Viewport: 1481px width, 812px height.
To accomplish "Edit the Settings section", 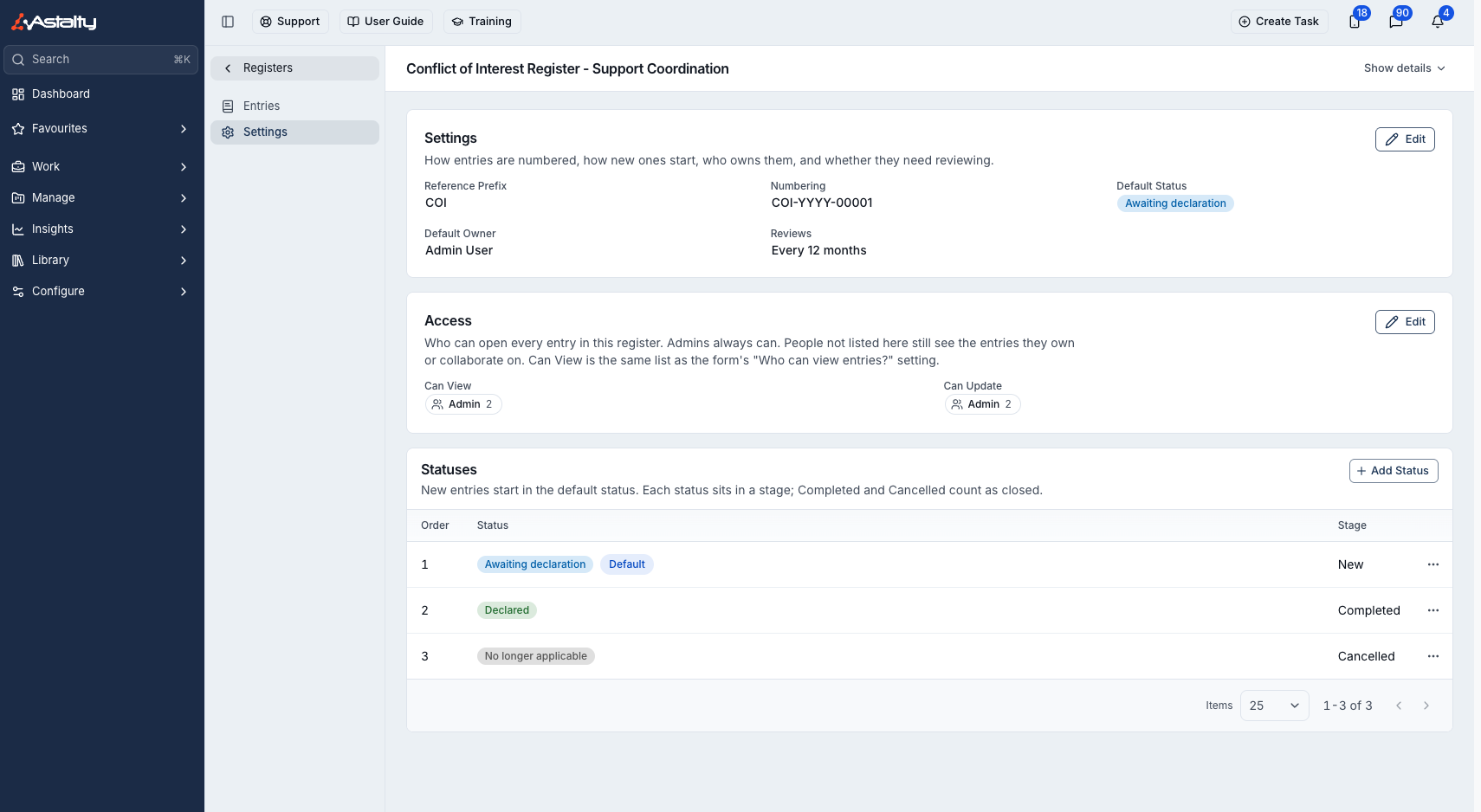I will [x=1405, y=139].
